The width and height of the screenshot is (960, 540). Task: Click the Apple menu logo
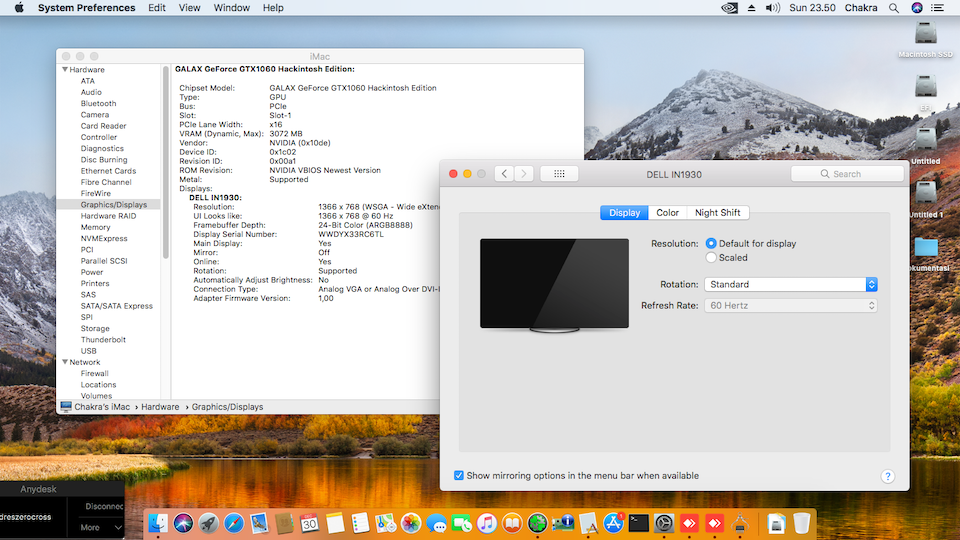tap(19, 8)
